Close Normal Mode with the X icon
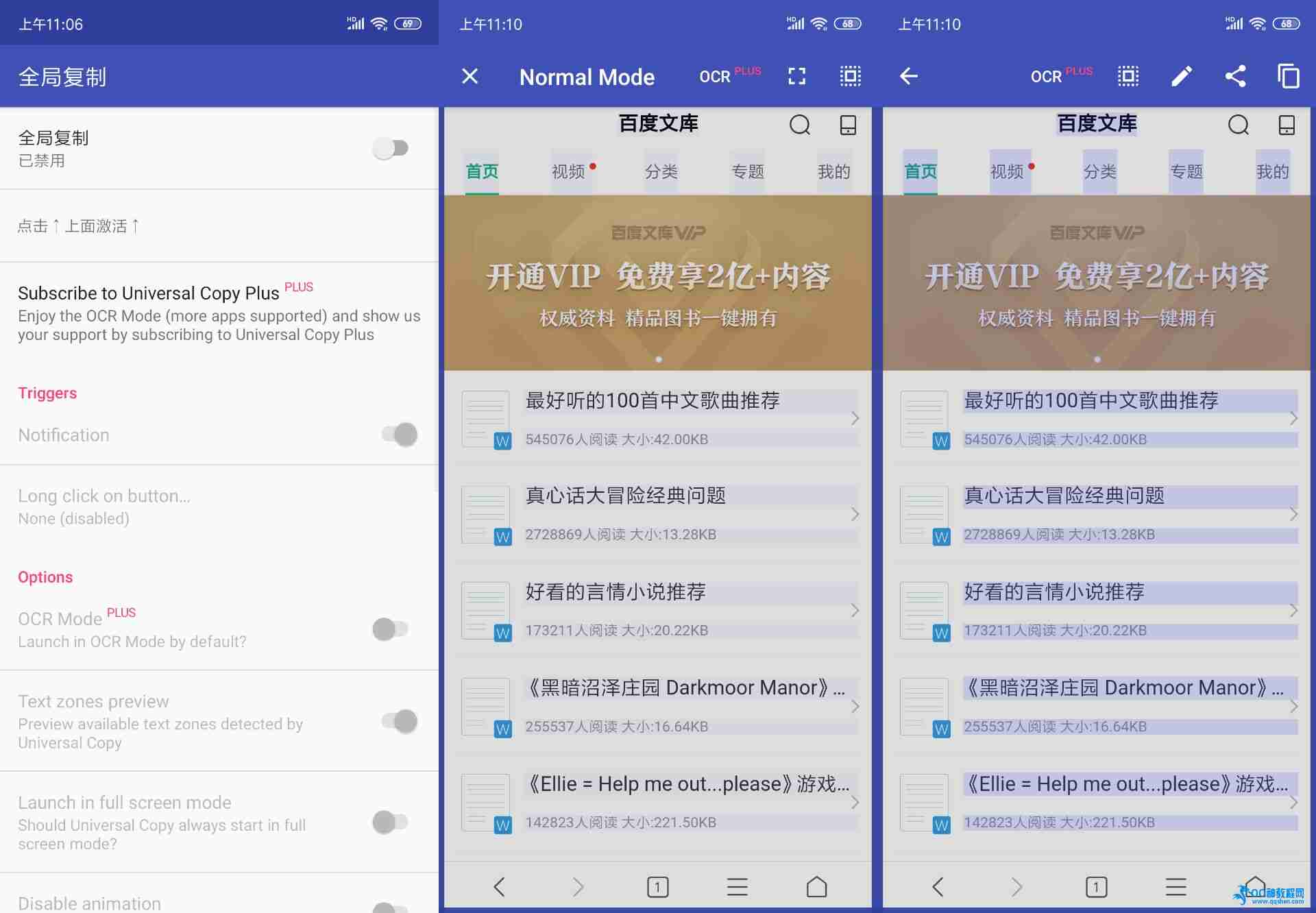The width and height of the screenshot is (1316, 913). click(x=470, y=76)
